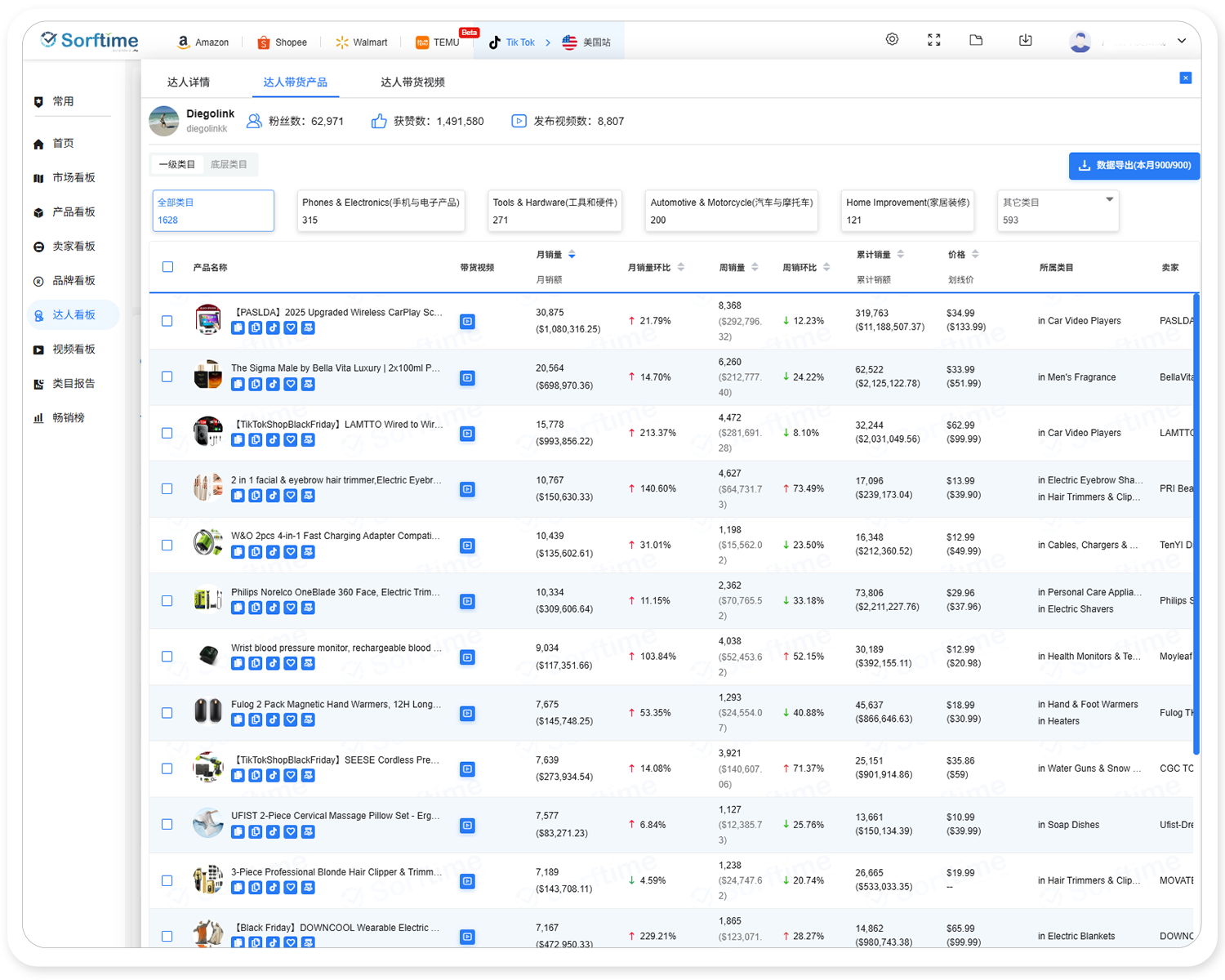Select the Phones & Electronics category card

point(381,211)
